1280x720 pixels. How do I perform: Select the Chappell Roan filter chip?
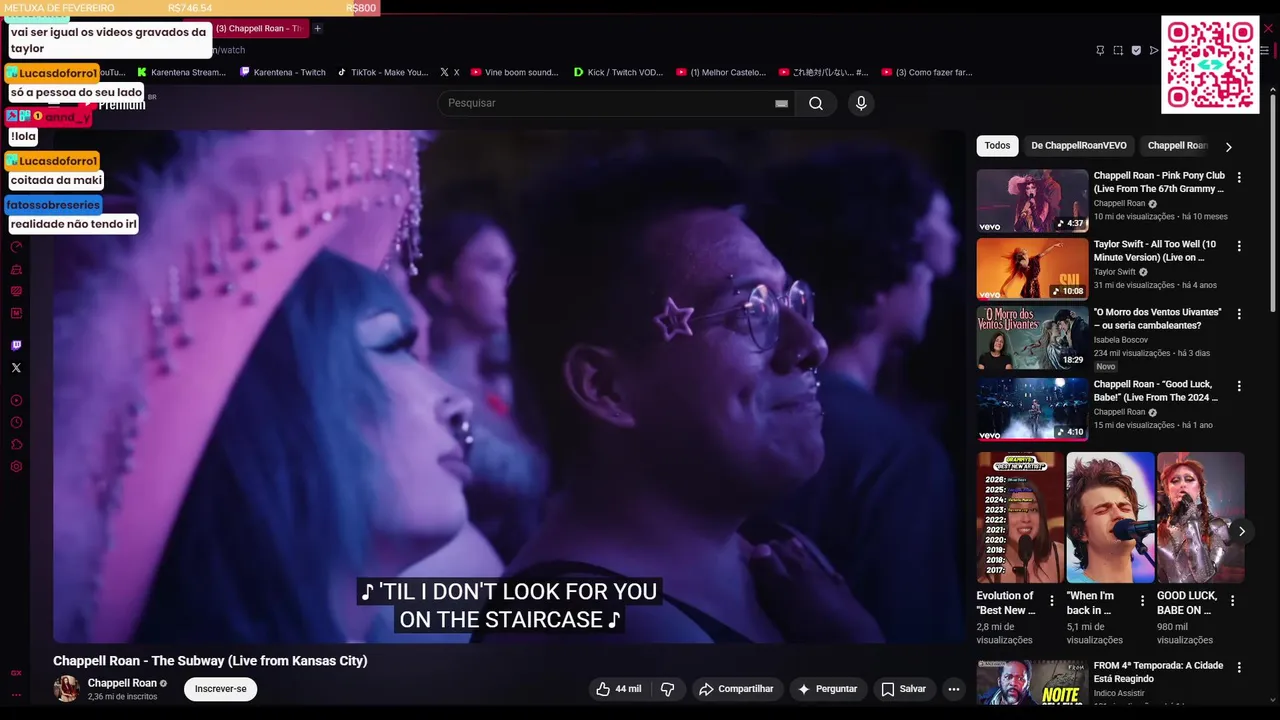point(1177,146)
